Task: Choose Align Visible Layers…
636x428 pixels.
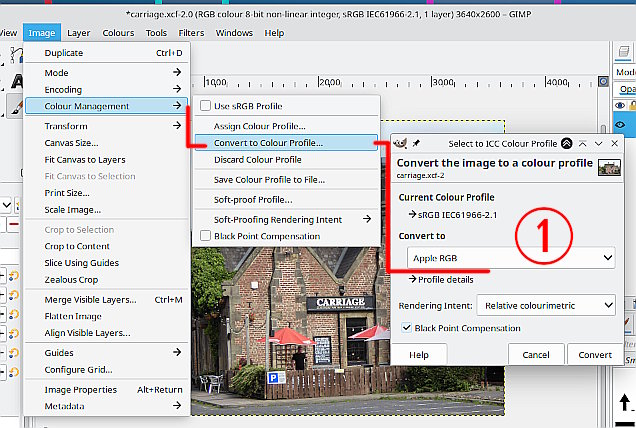Action: coord(107,333)
